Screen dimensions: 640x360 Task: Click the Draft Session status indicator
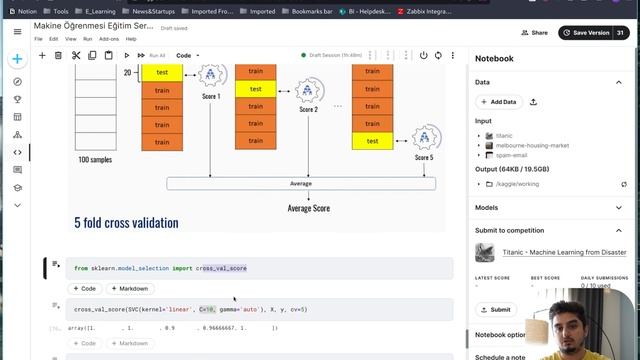pyautogui.click(x=331, y=55)
